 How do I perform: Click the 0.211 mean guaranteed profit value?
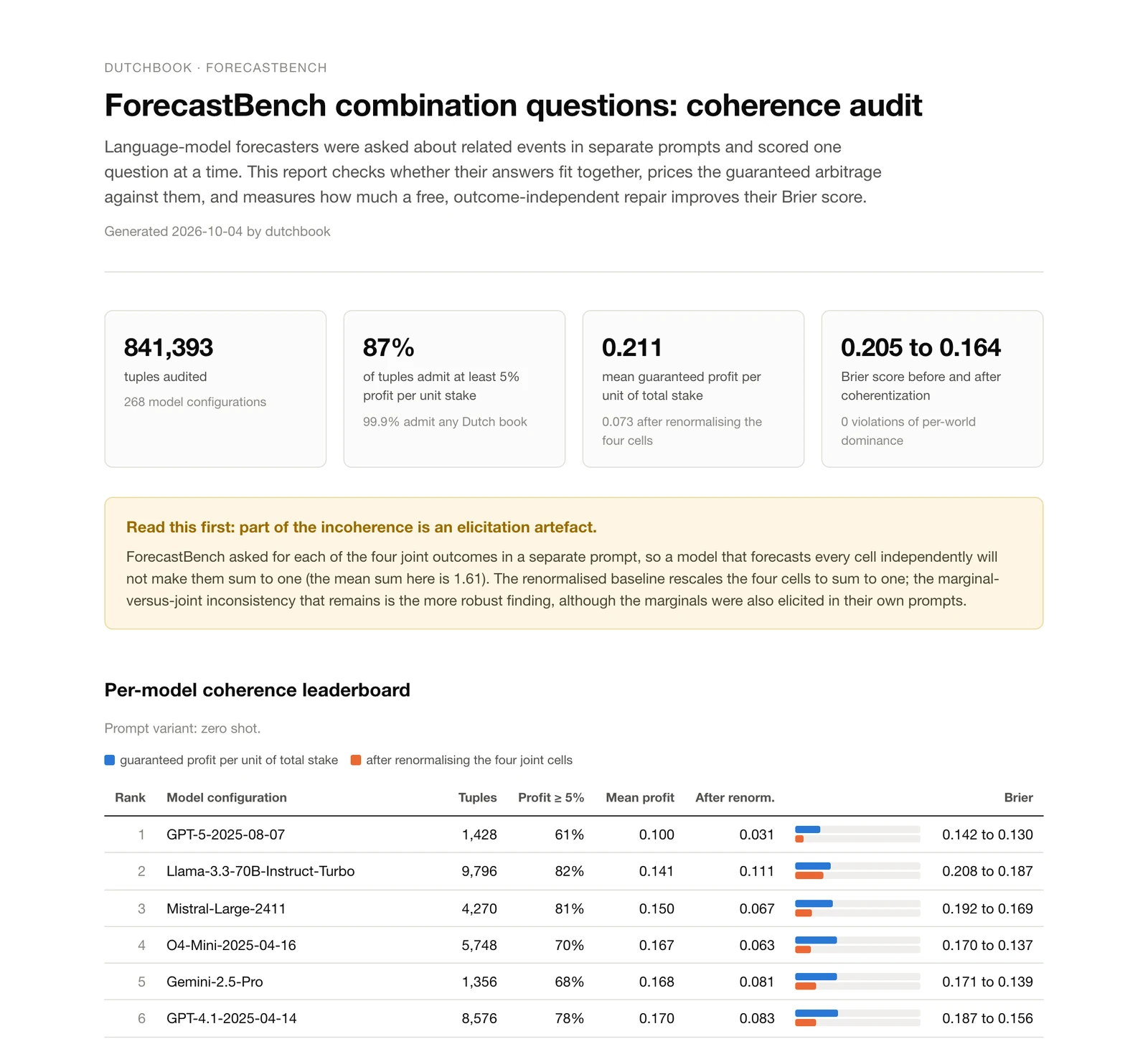click(x=632, y=347)
